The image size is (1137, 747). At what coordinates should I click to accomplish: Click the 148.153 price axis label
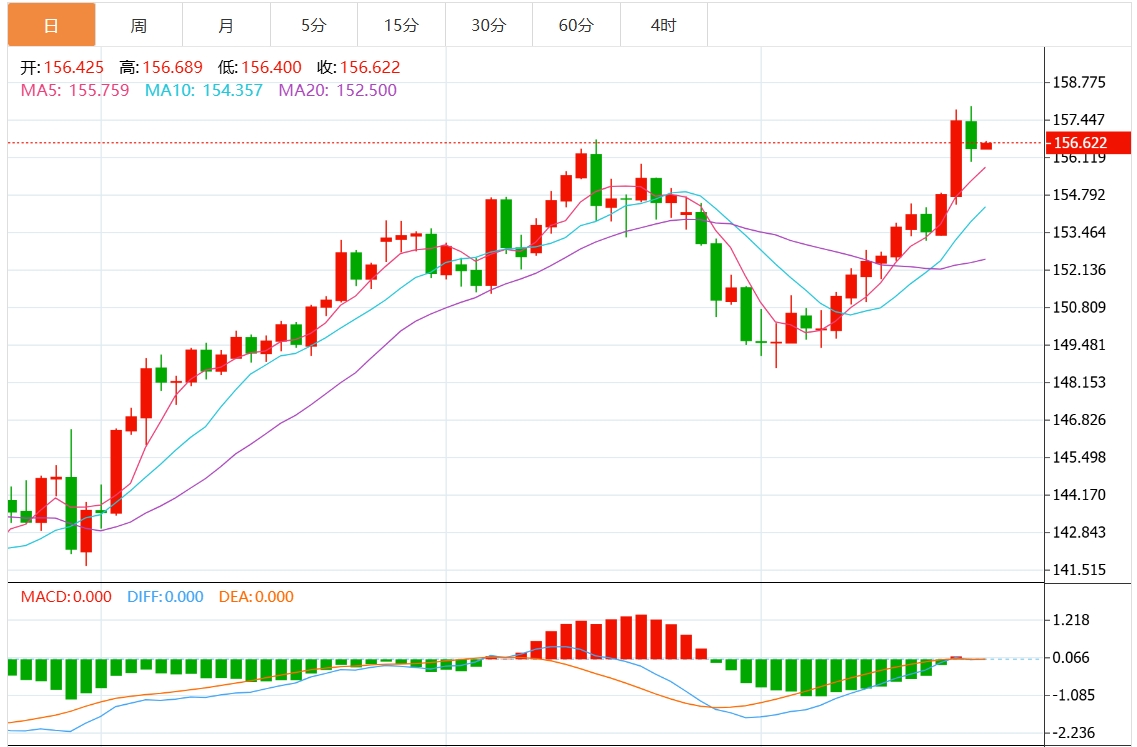pos(1079,382)
